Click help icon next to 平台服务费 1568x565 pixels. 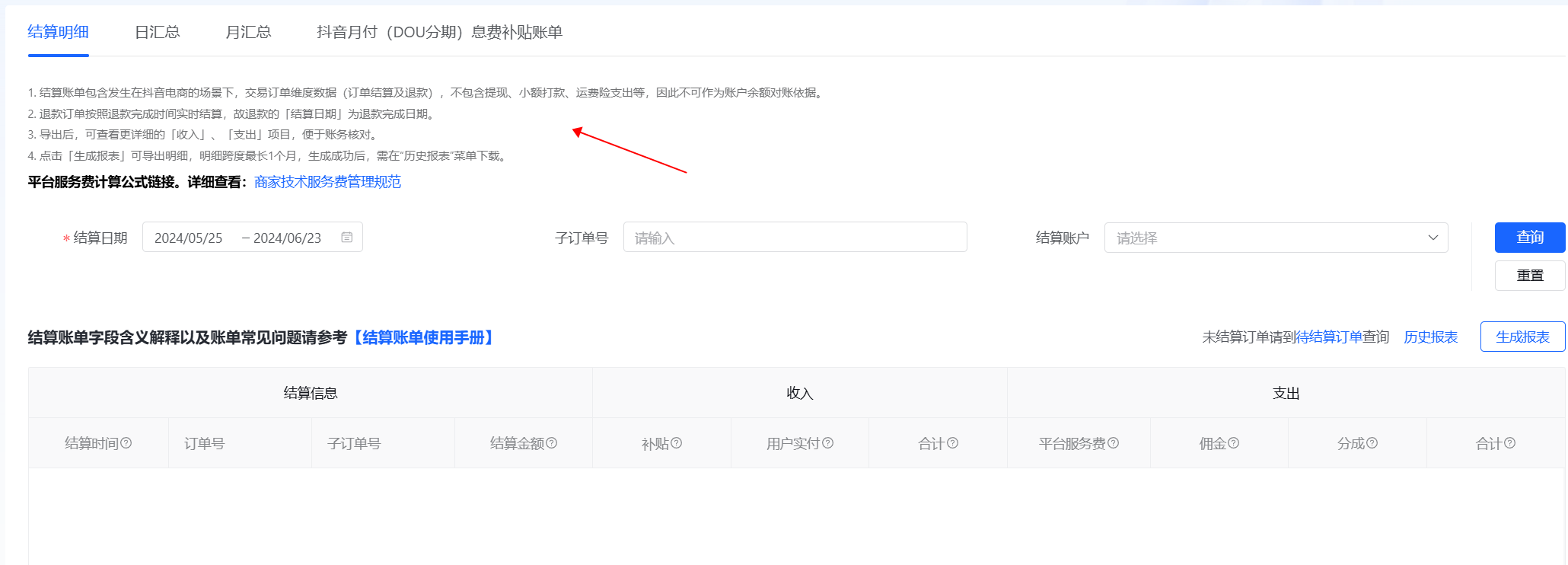[1113, 443]
